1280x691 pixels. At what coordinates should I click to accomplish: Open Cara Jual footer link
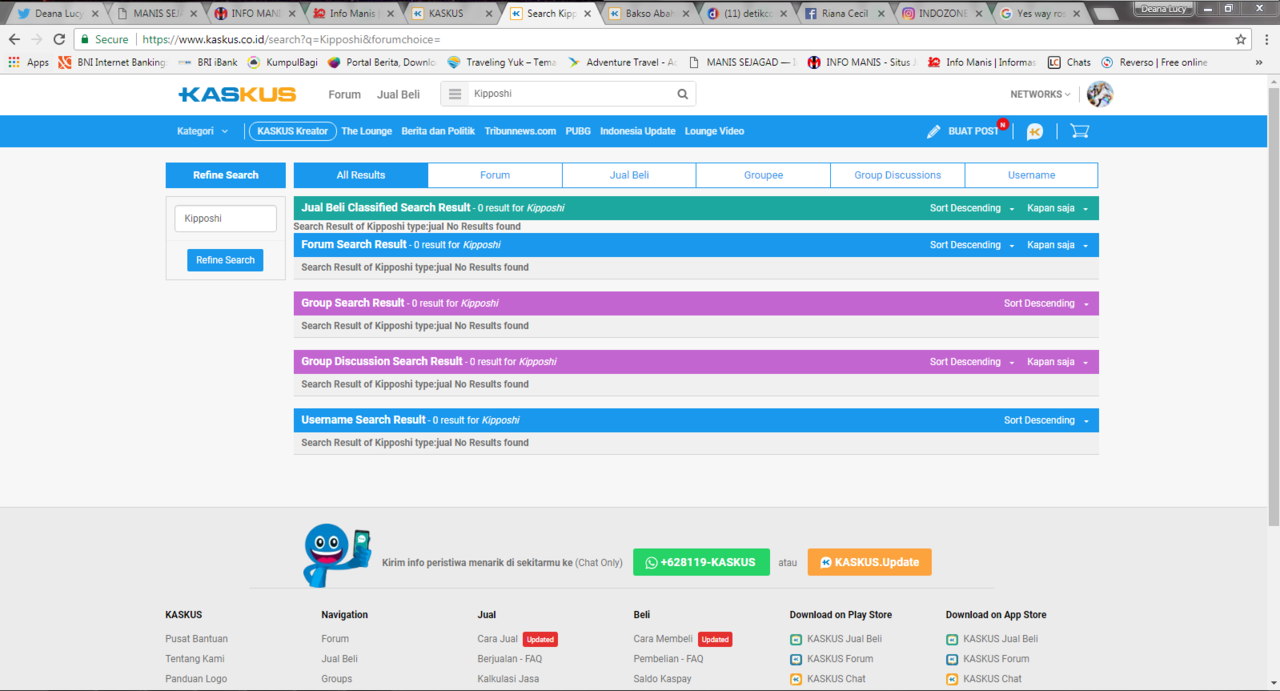coord(498,639)
